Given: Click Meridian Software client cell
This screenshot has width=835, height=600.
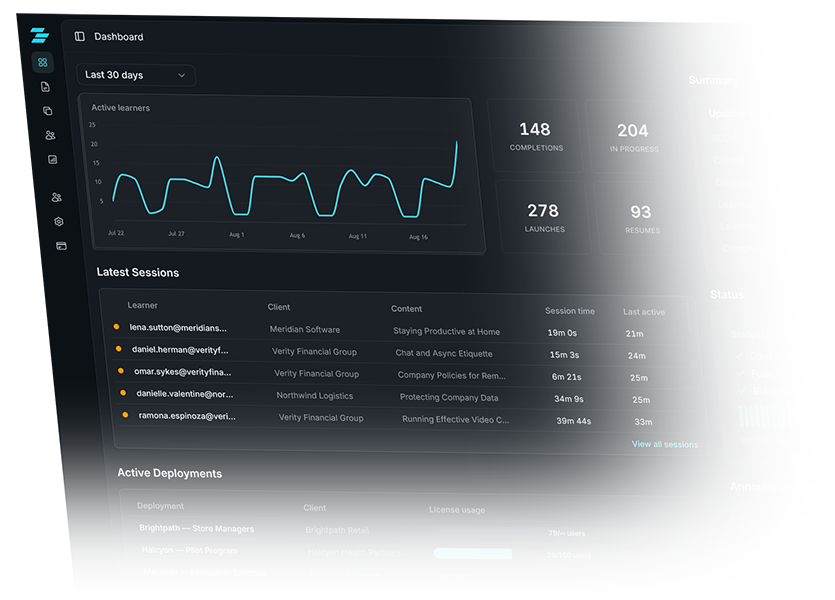Looking at the screenshot, I should pos(305,329).
